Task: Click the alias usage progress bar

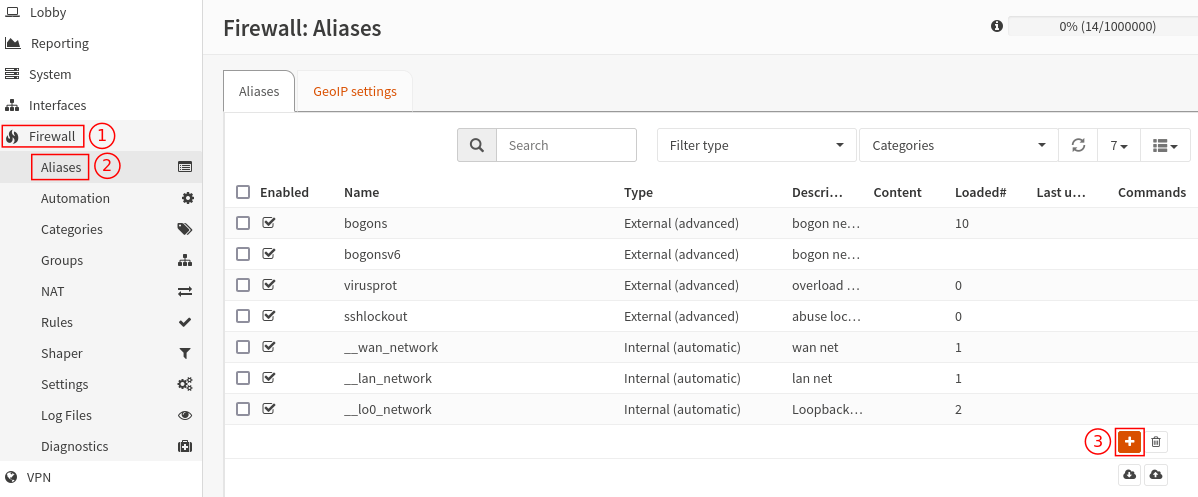Action: [x=1107, y=26]
